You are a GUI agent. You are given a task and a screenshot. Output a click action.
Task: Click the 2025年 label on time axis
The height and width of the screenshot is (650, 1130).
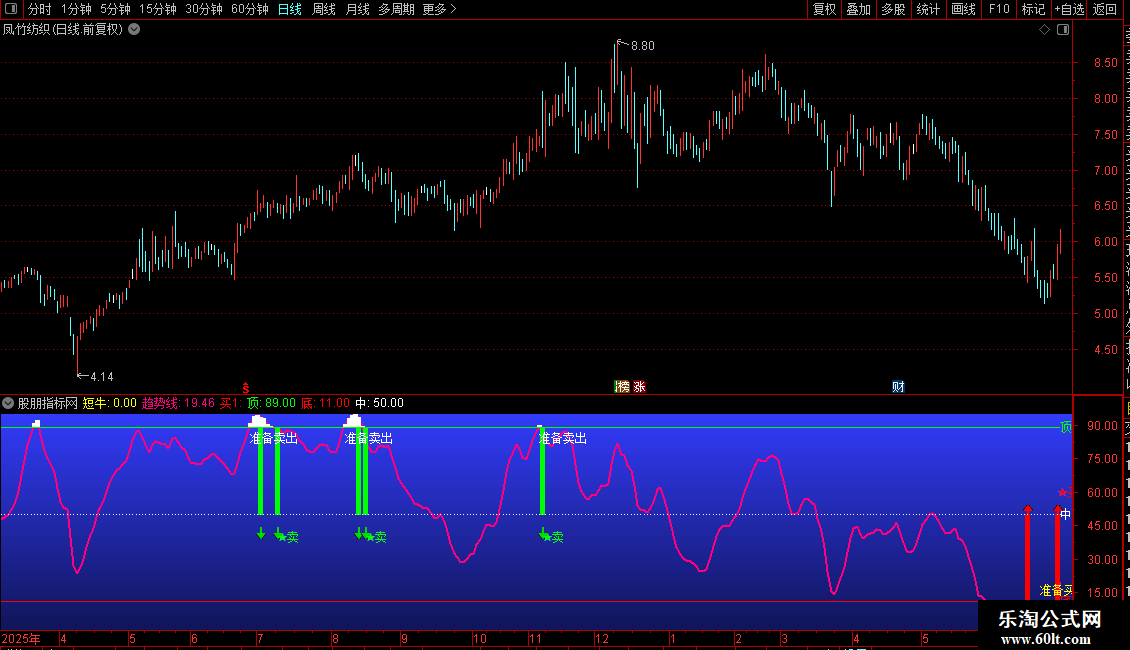click(21, 638)
